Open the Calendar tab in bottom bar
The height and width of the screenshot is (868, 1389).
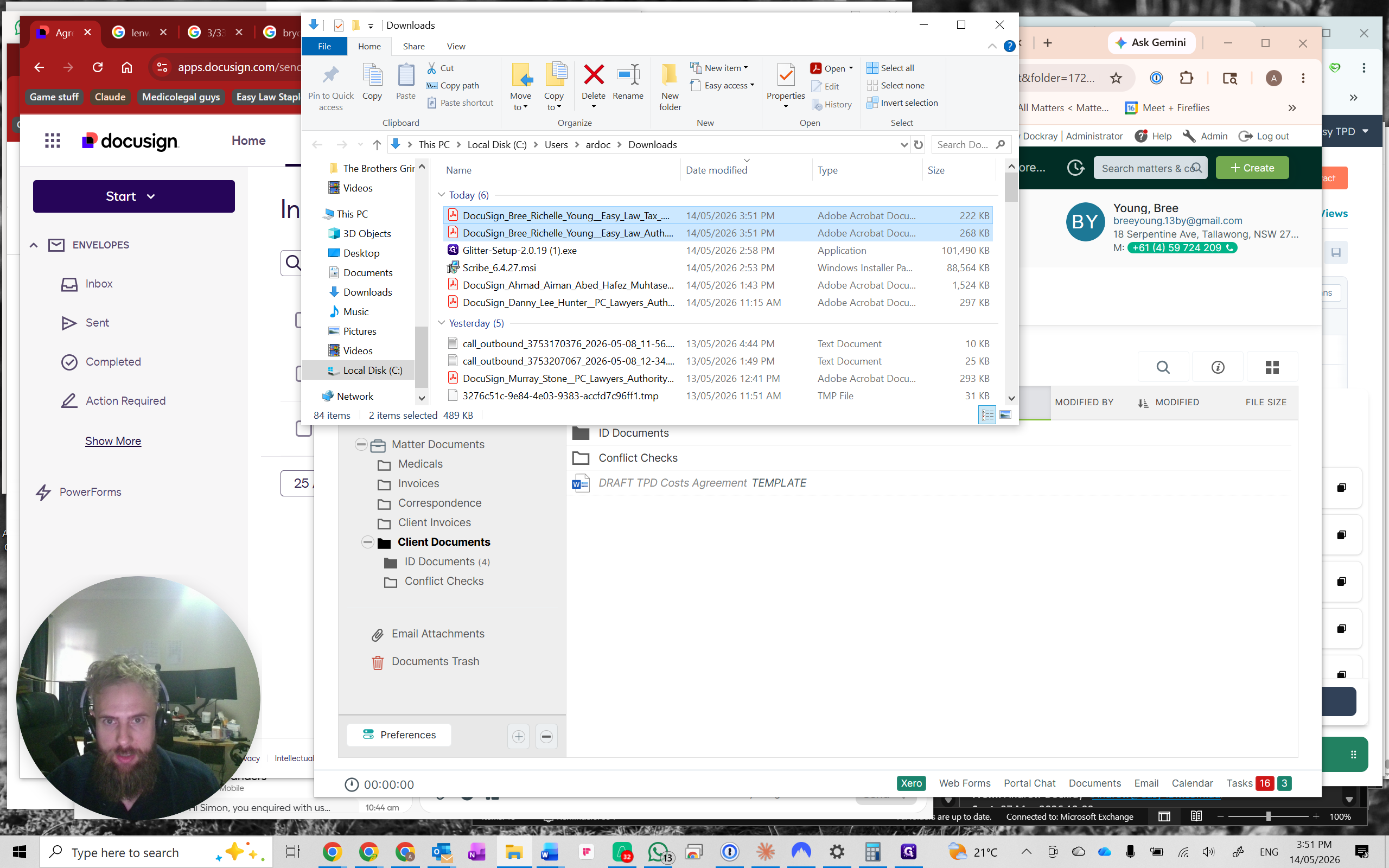[1192, 783]
